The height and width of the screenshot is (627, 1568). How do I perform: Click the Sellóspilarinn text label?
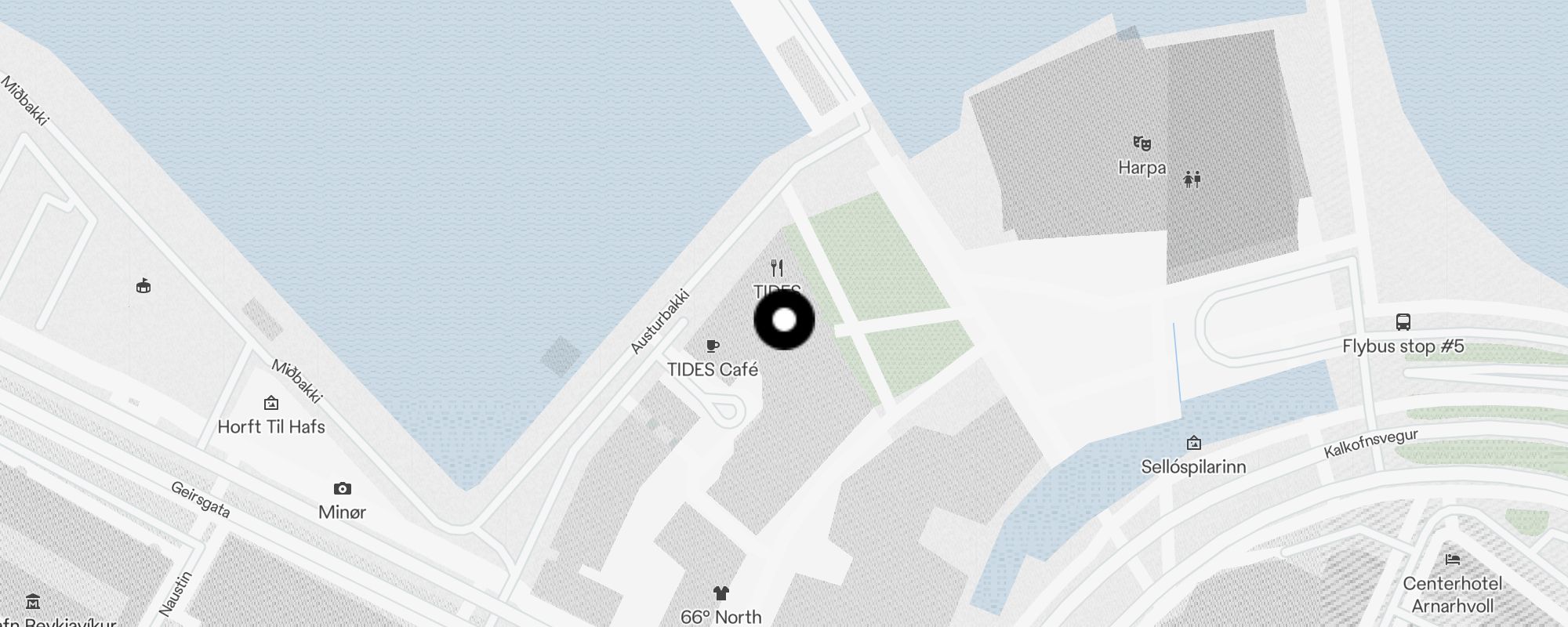(x=1193, y=467)
